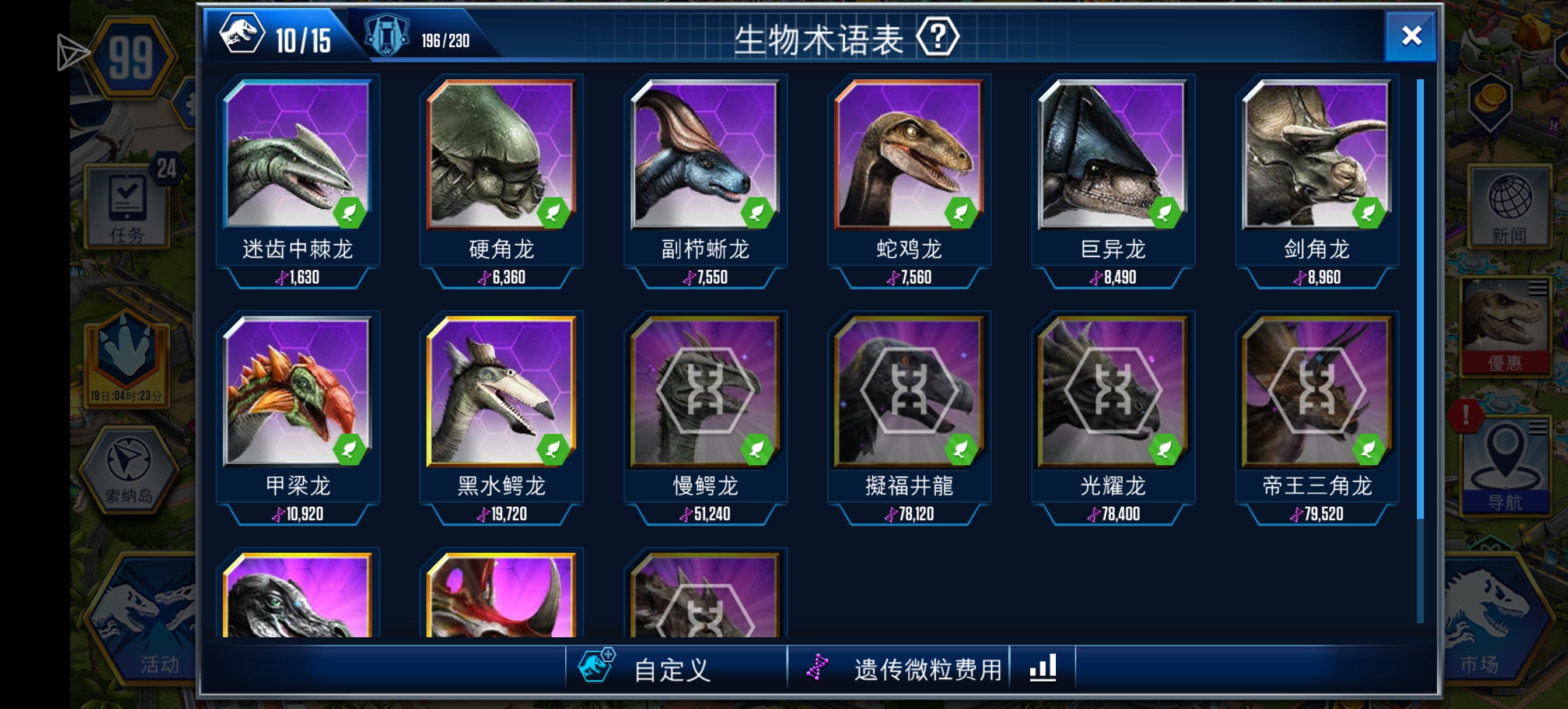Open the 优惠 offers dinosaur icon
Image resolution: width=1568 pixels, height=709 pixels.
tap(1504, 326)
